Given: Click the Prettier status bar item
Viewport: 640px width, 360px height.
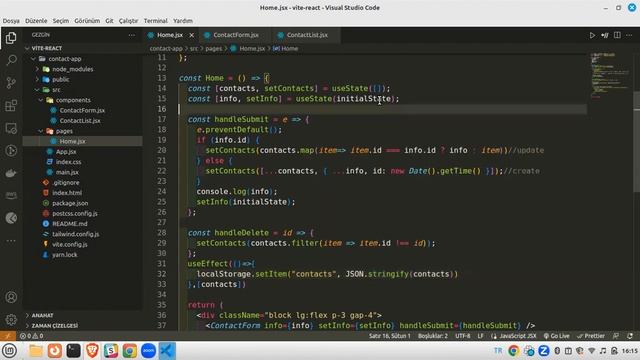Looking at the screenshot, I should [x=591, y=336].
